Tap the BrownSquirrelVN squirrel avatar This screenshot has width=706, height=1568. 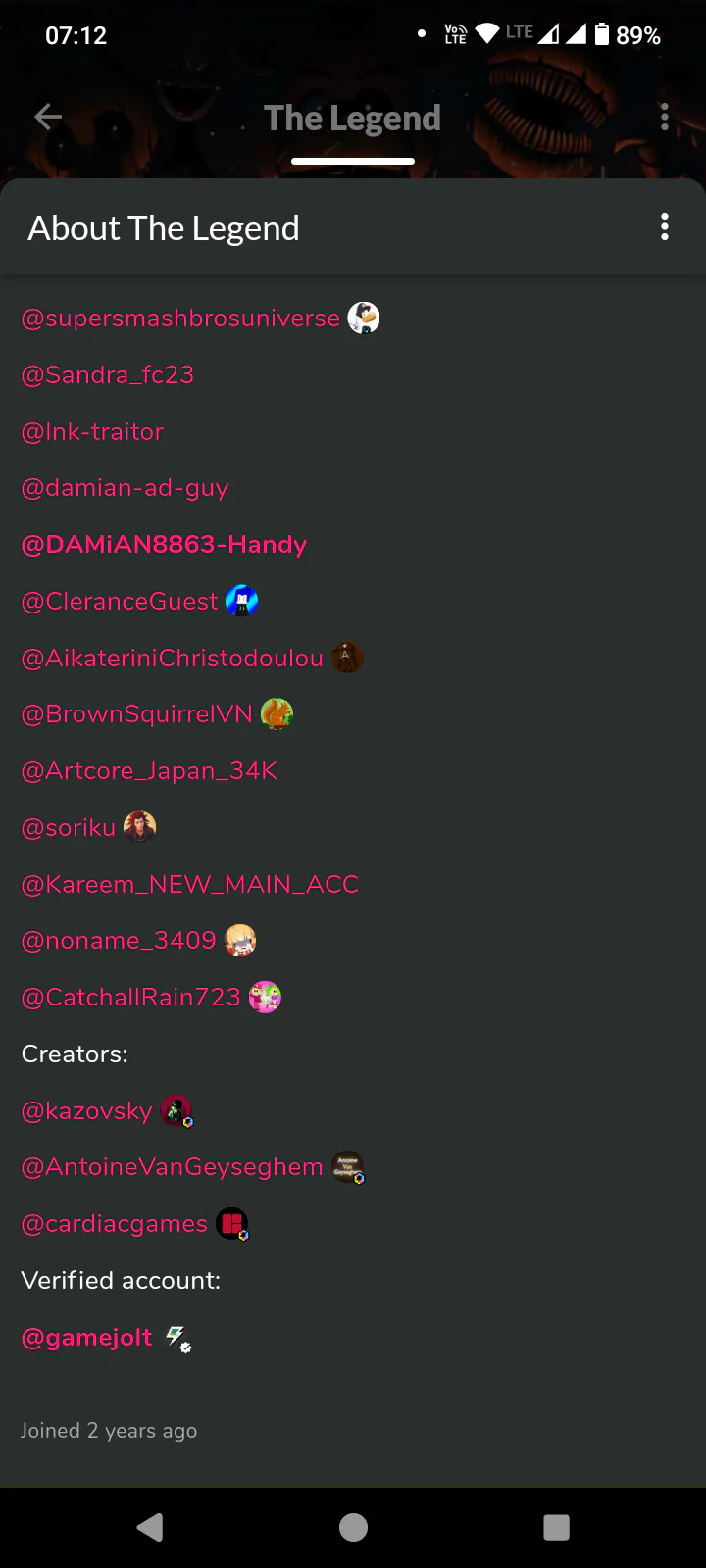[277, 714]
